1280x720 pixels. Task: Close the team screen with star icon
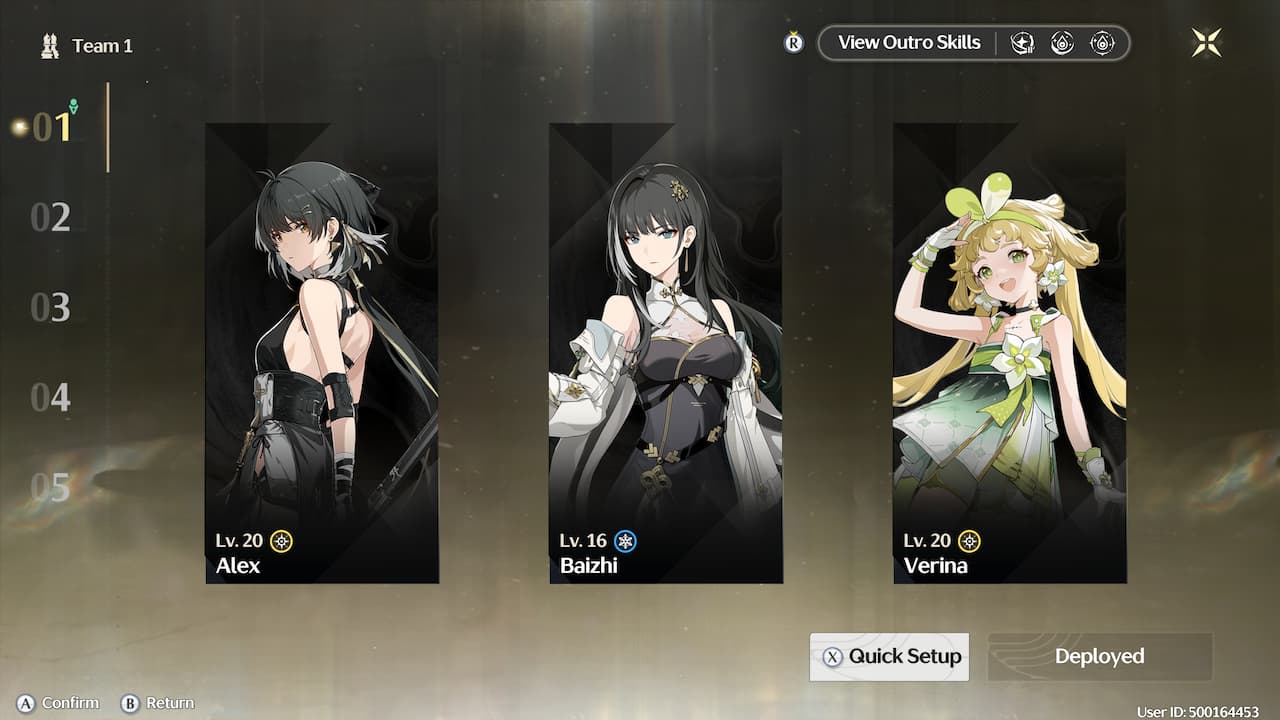tap(1206, 42)
